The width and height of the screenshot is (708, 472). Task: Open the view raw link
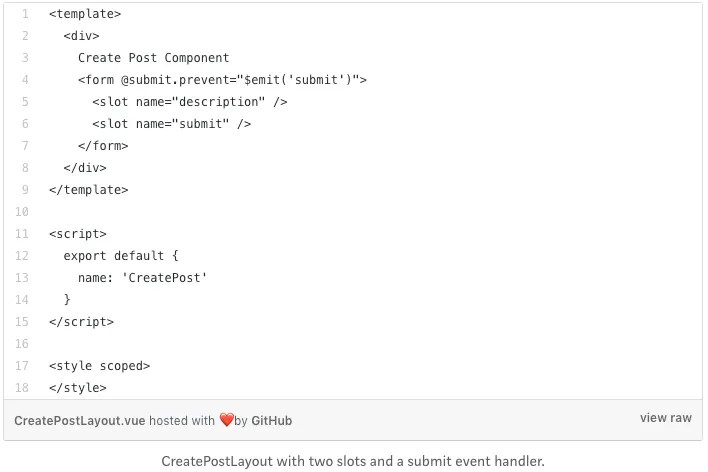point(665,418)
